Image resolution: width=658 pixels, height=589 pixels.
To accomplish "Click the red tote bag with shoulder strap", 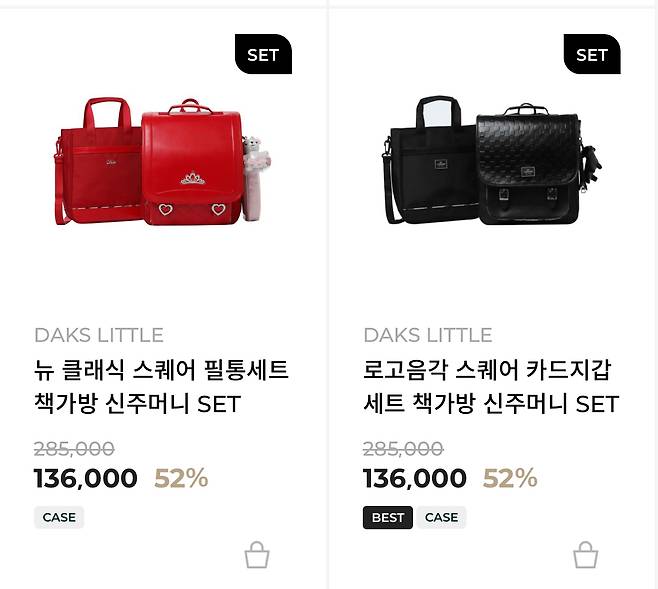I will 97,162.
